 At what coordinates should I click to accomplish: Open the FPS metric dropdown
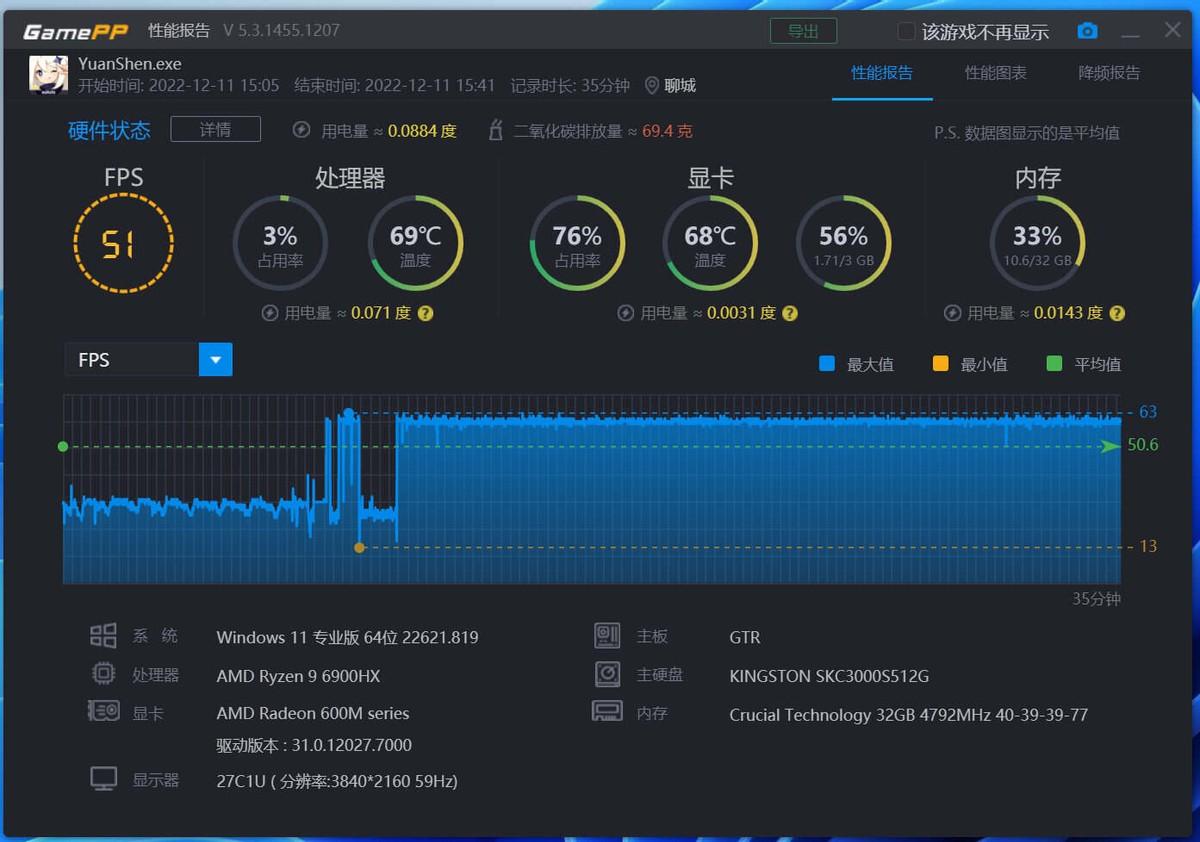[x=215, y=359]
